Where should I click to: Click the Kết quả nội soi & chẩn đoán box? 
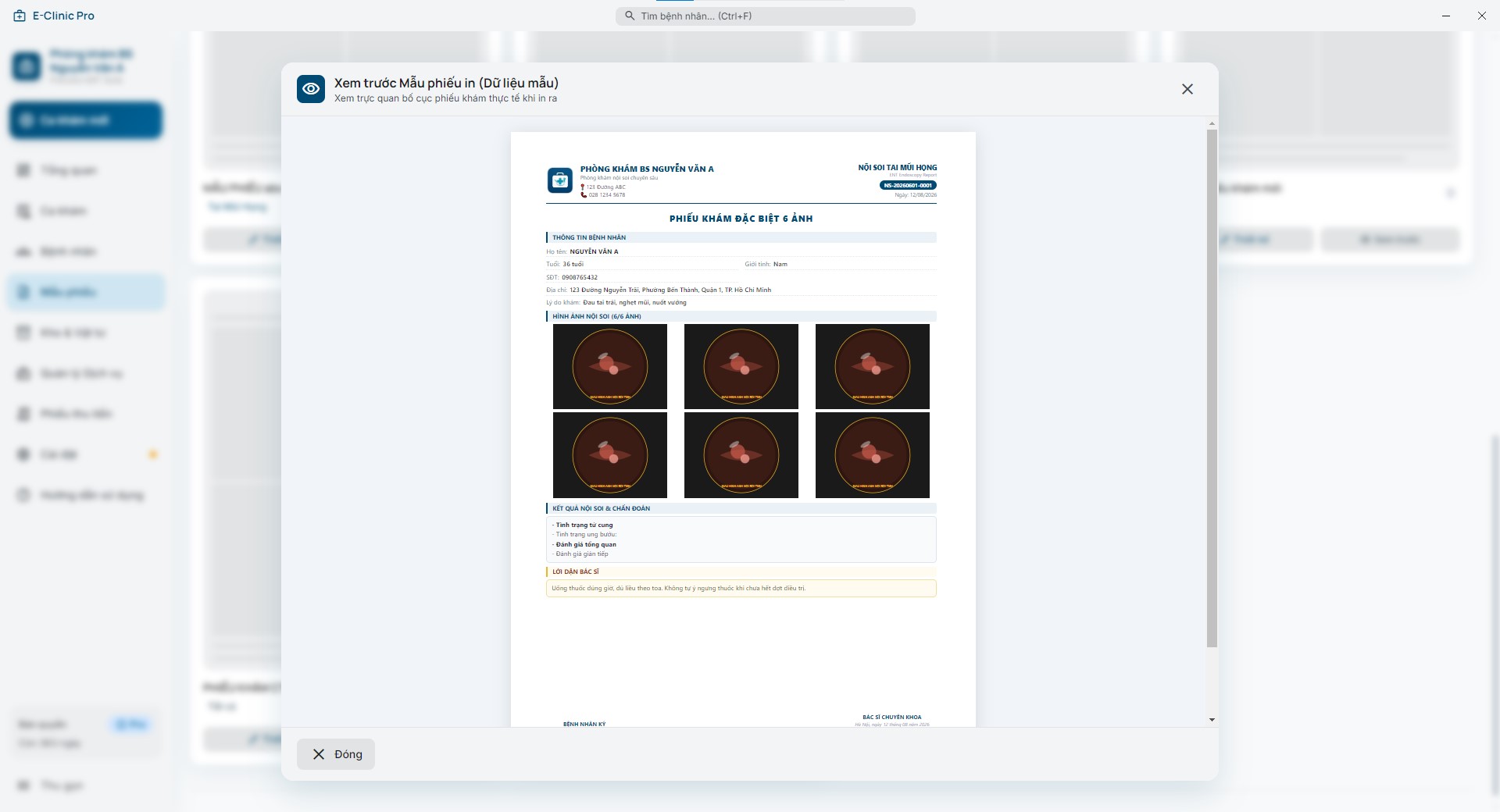(741, 540)
